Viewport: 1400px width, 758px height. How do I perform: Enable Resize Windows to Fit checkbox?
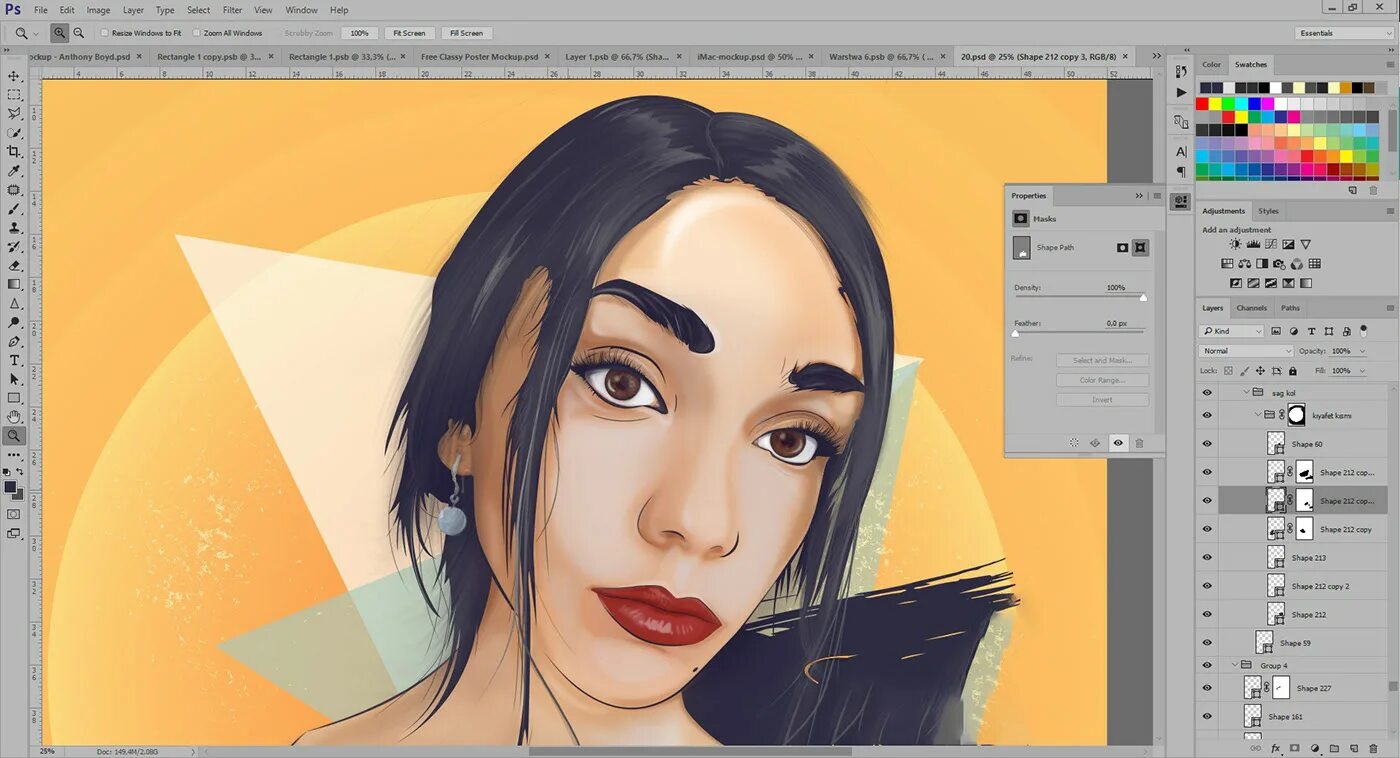(105, 33)
